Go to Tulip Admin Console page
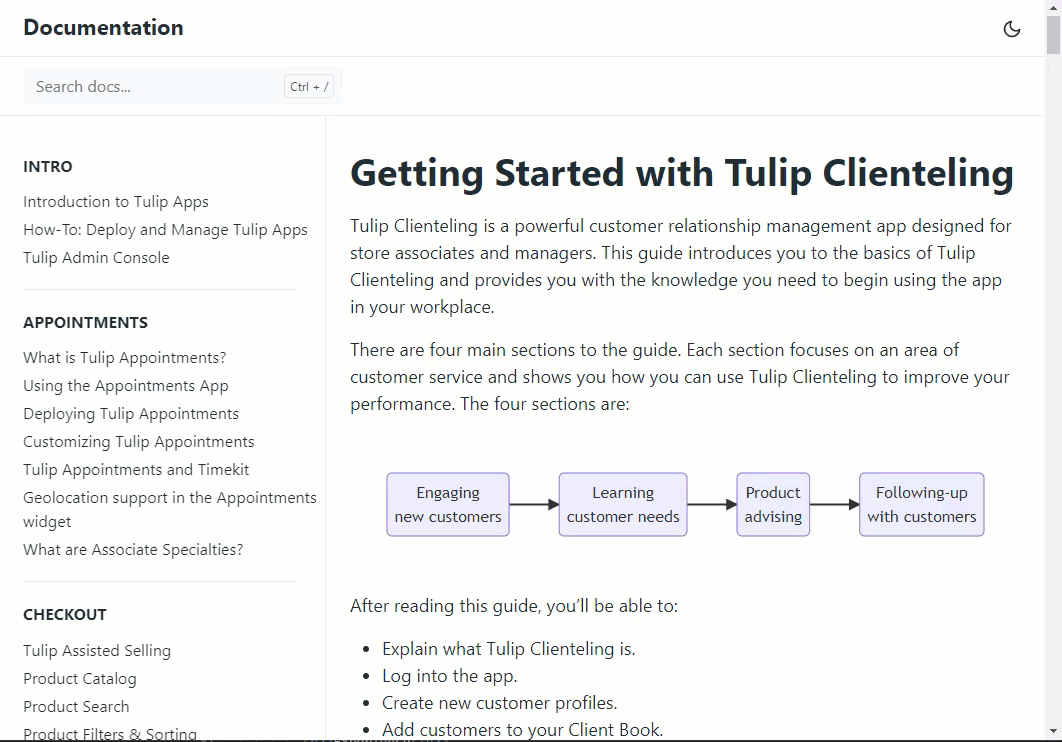1062x742 pixels. 96,258
